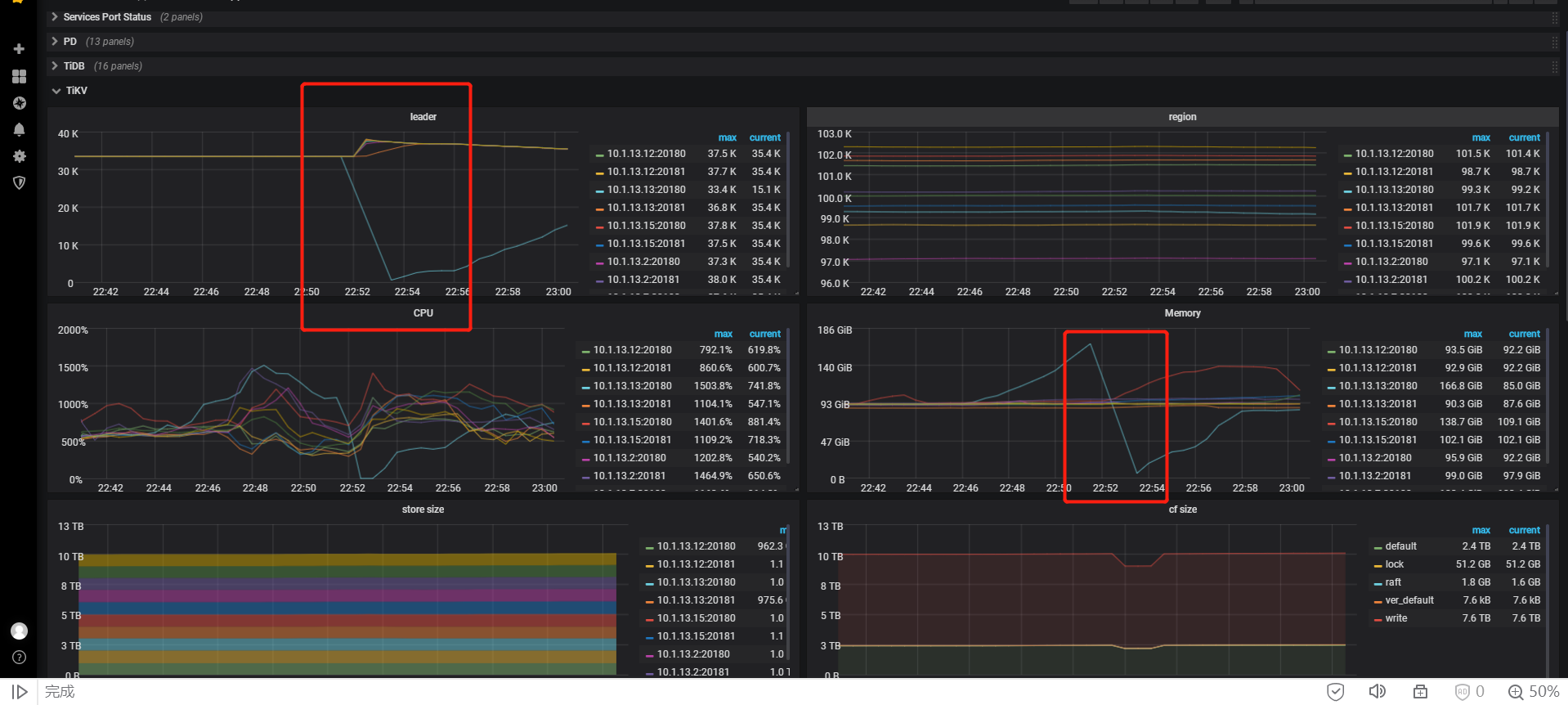Click the 完成 status text in status bar
Image resolution: width=1568 pixels, height=705 pixels.
[x=60, y=692]
